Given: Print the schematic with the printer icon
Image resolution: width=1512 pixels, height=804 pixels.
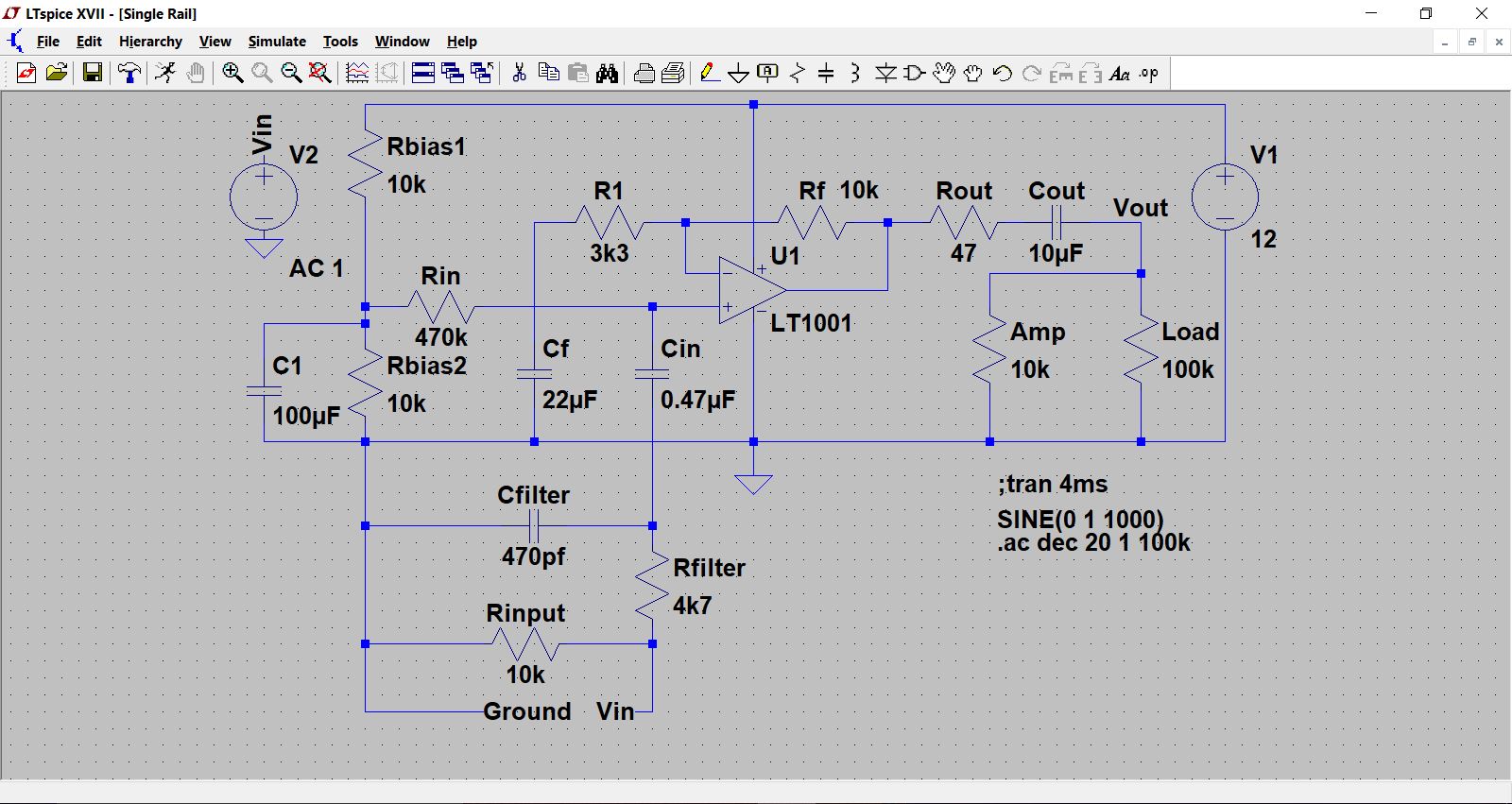Looking at the screenshot, I should (644, 73).
